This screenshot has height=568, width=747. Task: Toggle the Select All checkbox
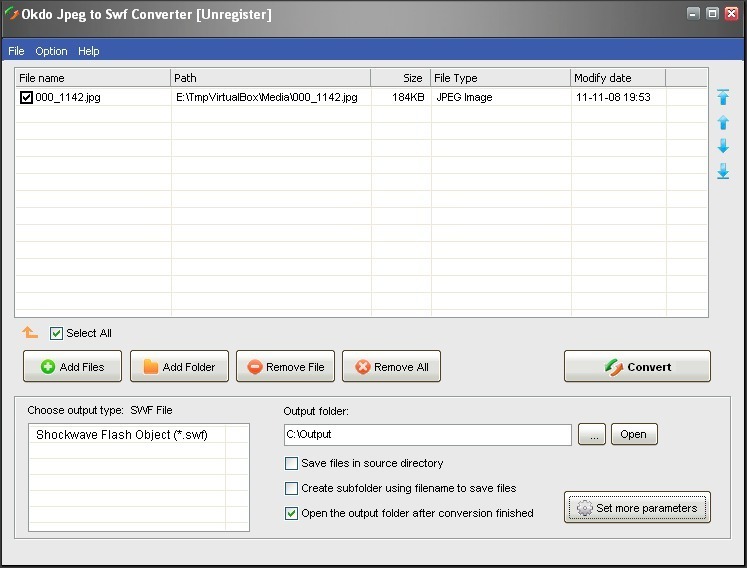(56, 333)
